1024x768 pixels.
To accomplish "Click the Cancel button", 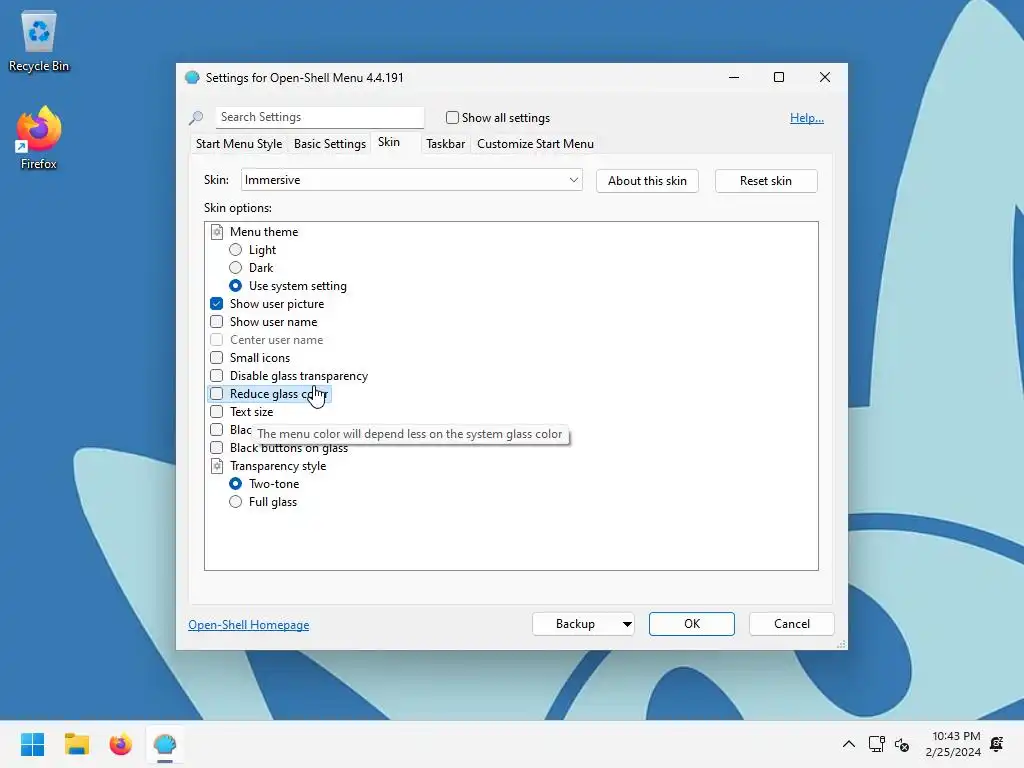I will pyautogui.click(x=792, y=624).
